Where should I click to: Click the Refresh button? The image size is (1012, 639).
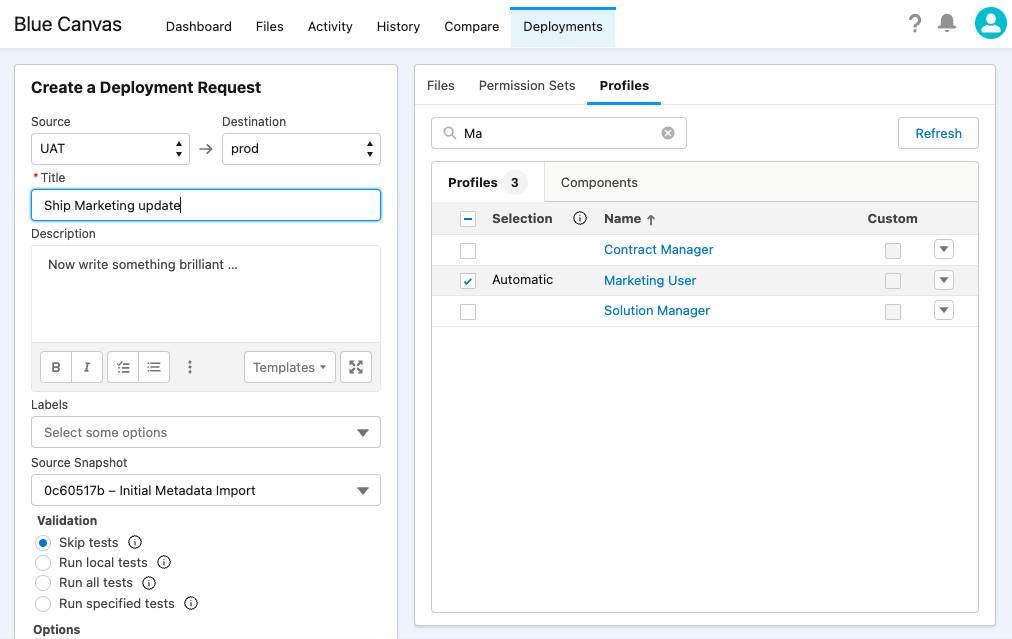pyautogui.click(x=938, y=134)
